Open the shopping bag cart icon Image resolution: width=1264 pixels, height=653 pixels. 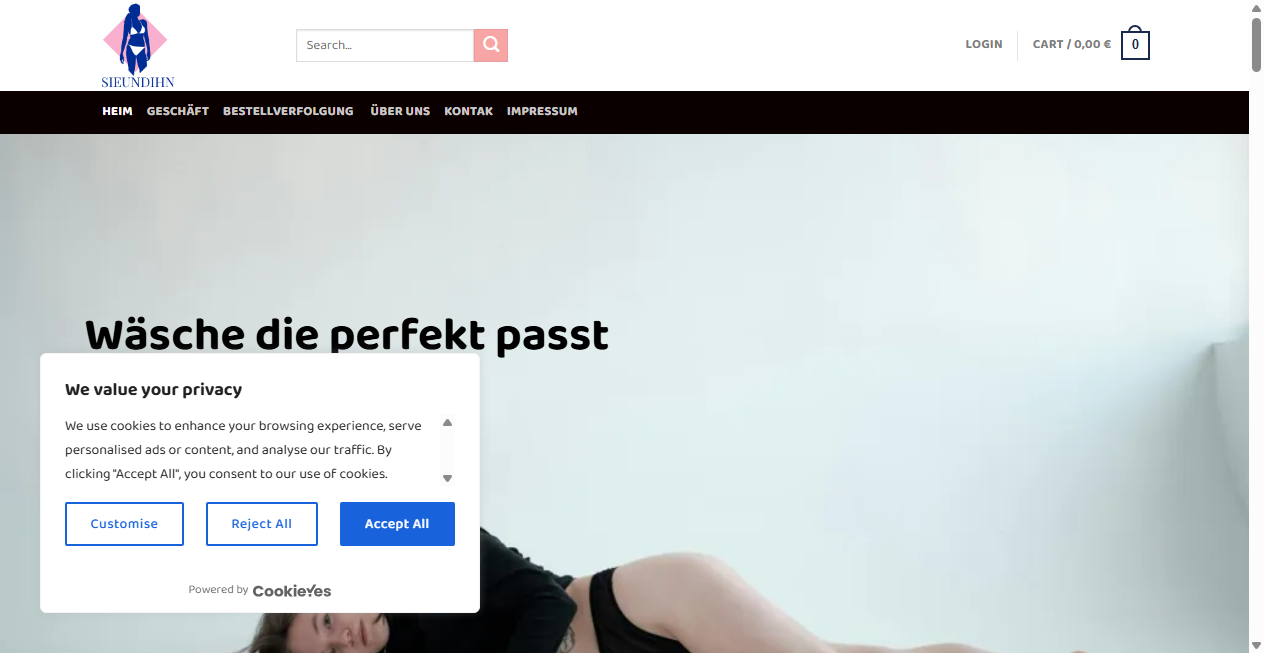(1135, 43)
